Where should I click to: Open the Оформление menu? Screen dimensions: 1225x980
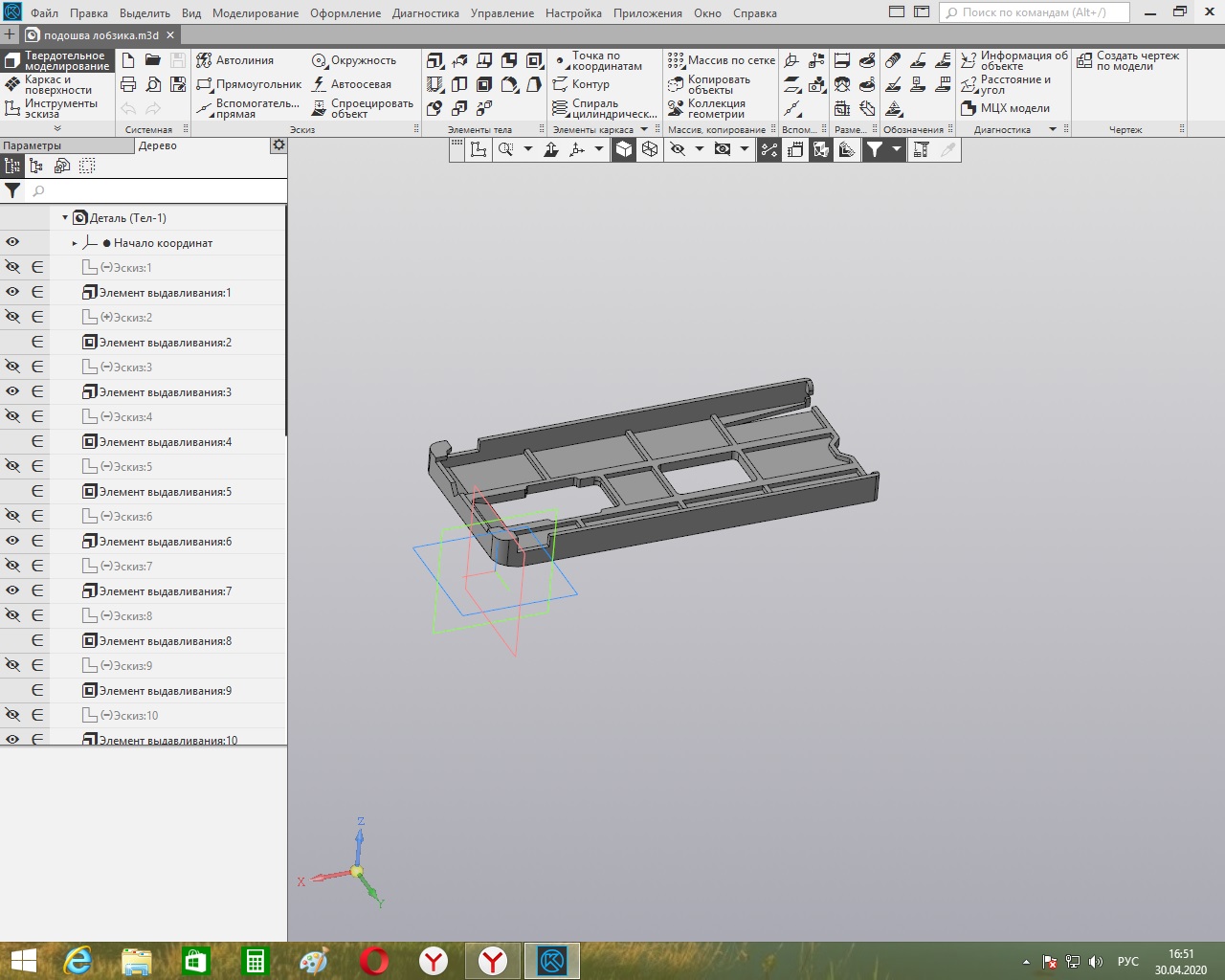tap(345, 13)
